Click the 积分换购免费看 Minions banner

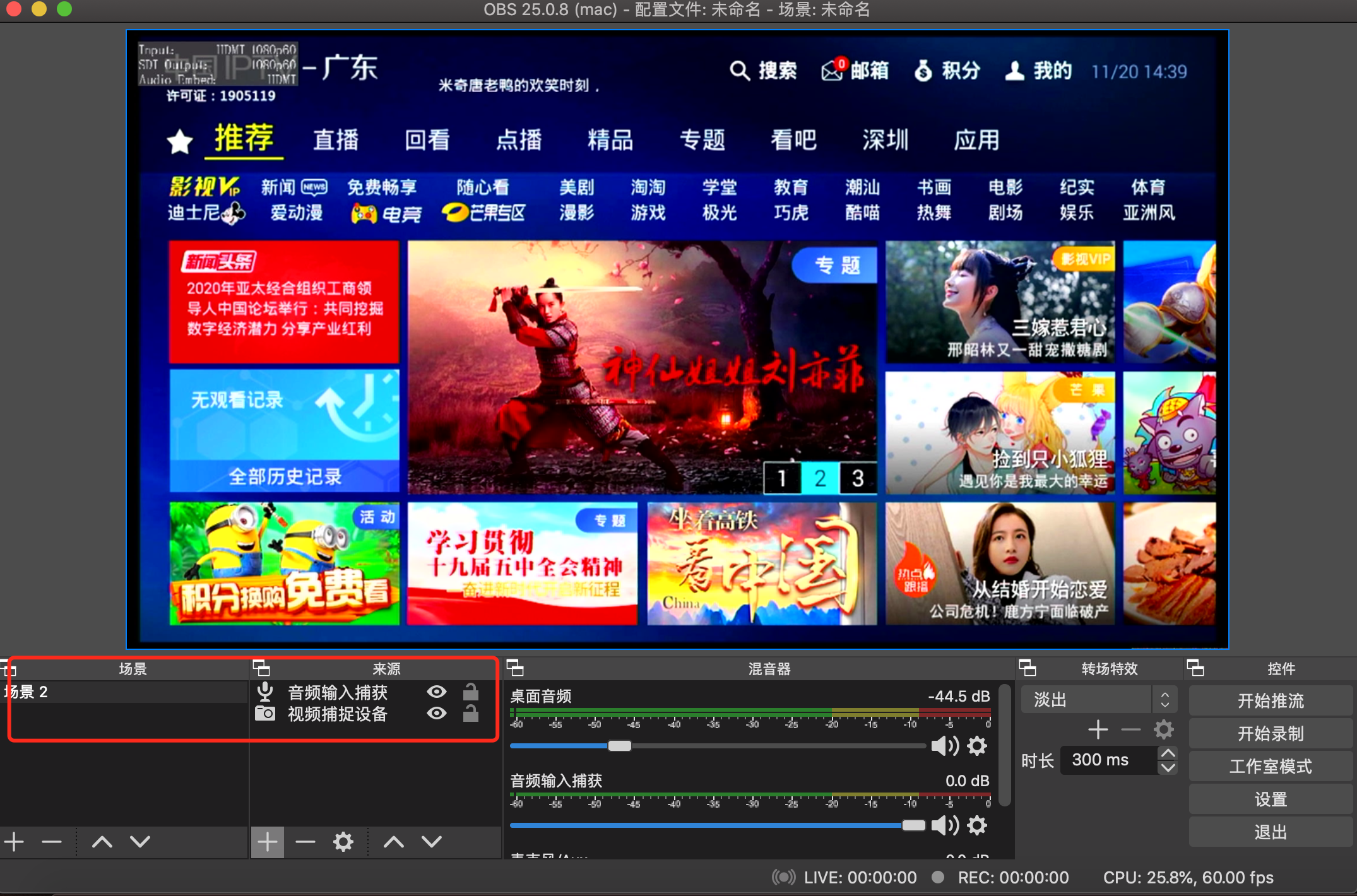click(285, 563)
